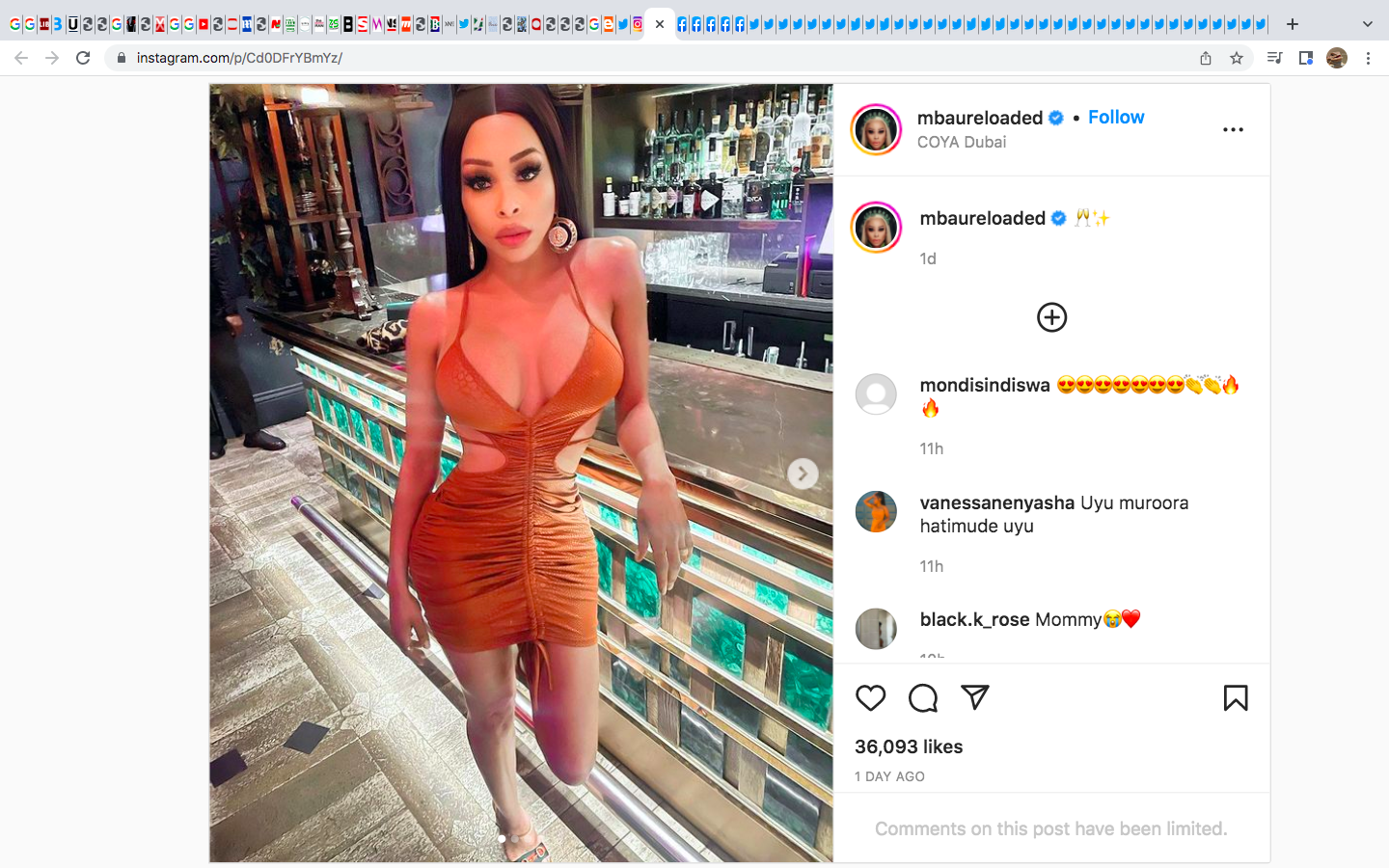
Task: Open the comment bubble icon
Action: coord(923,697)
